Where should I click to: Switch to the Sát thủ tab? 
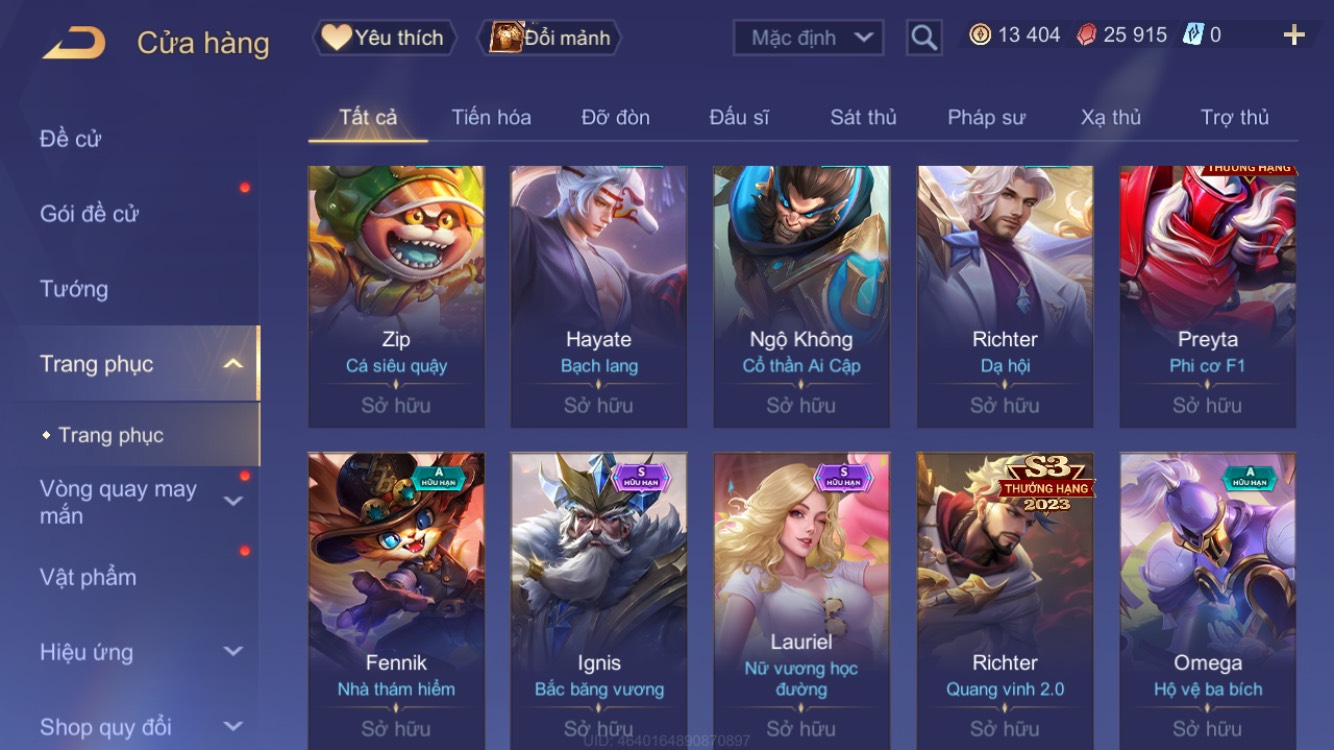(x=863, y=118)
